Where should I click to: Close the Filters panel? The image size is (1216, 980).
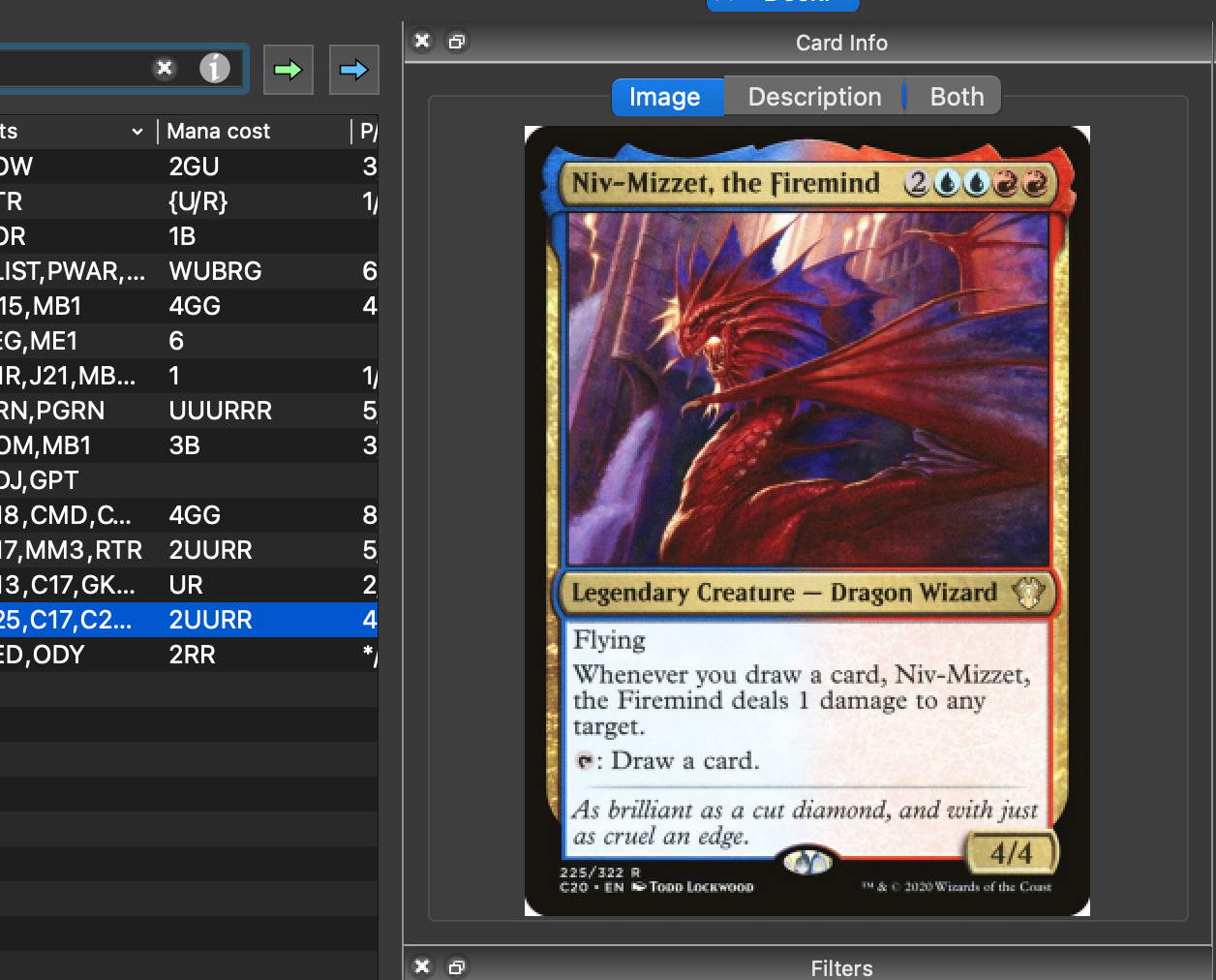coord(422,966)
